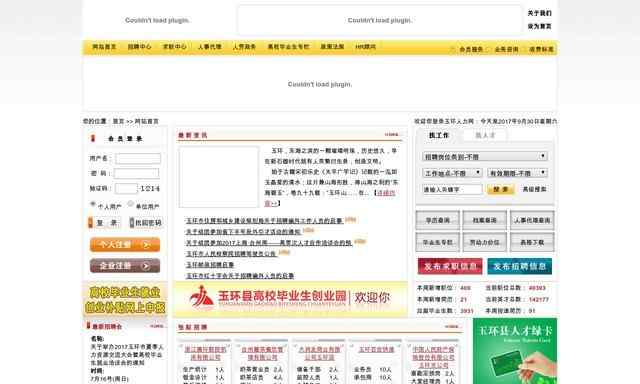
Task: Click the 关于我们 link at the top right
Action: (x=539, y=13)
